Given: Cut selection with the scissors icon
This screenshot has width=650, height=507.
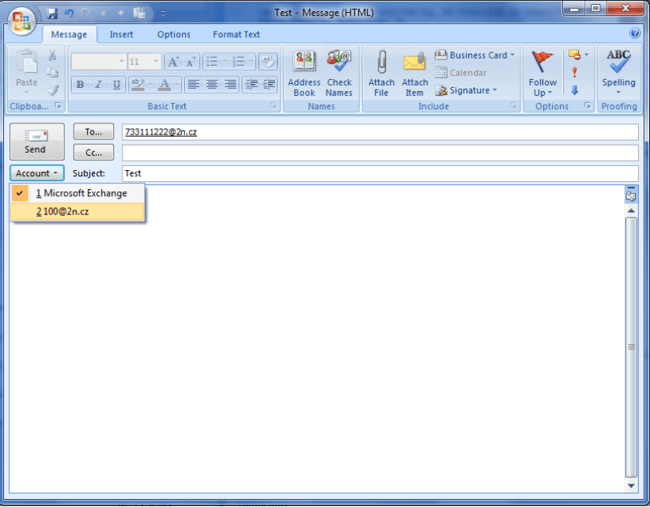Looking at the screenshot, I should tap(52, 55).
